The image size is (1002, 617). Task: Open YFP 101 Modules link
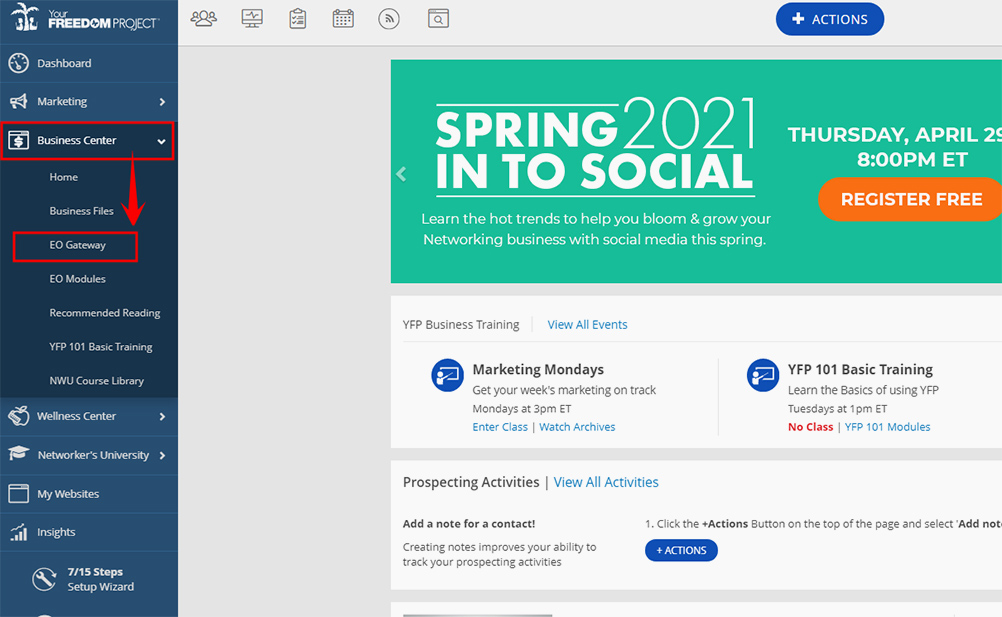tap(887, 427)
